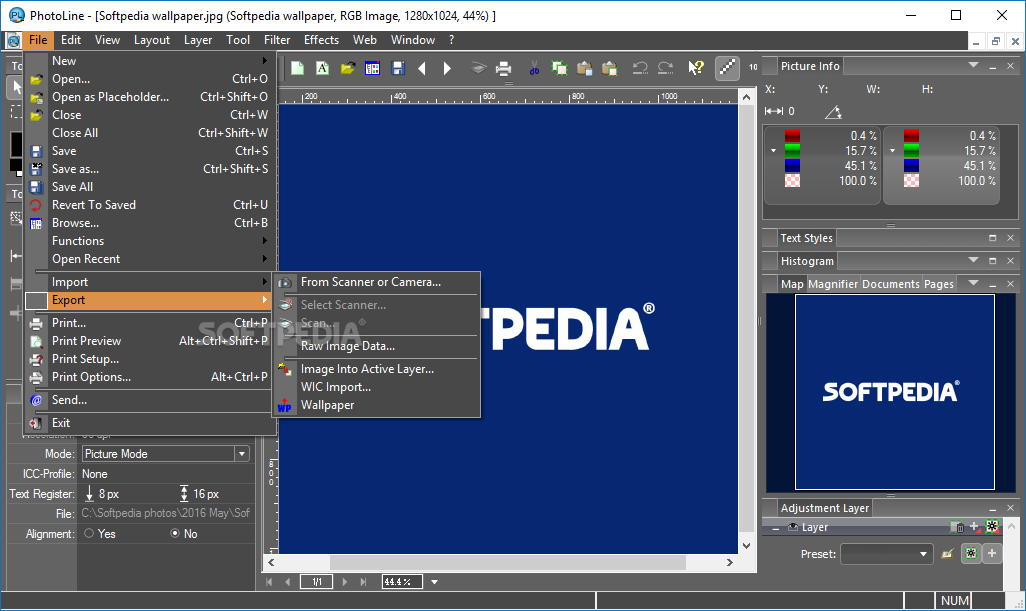Click the angle icon in Picture Info
This screenshot has height=611, width=1026.
[833, 112]
